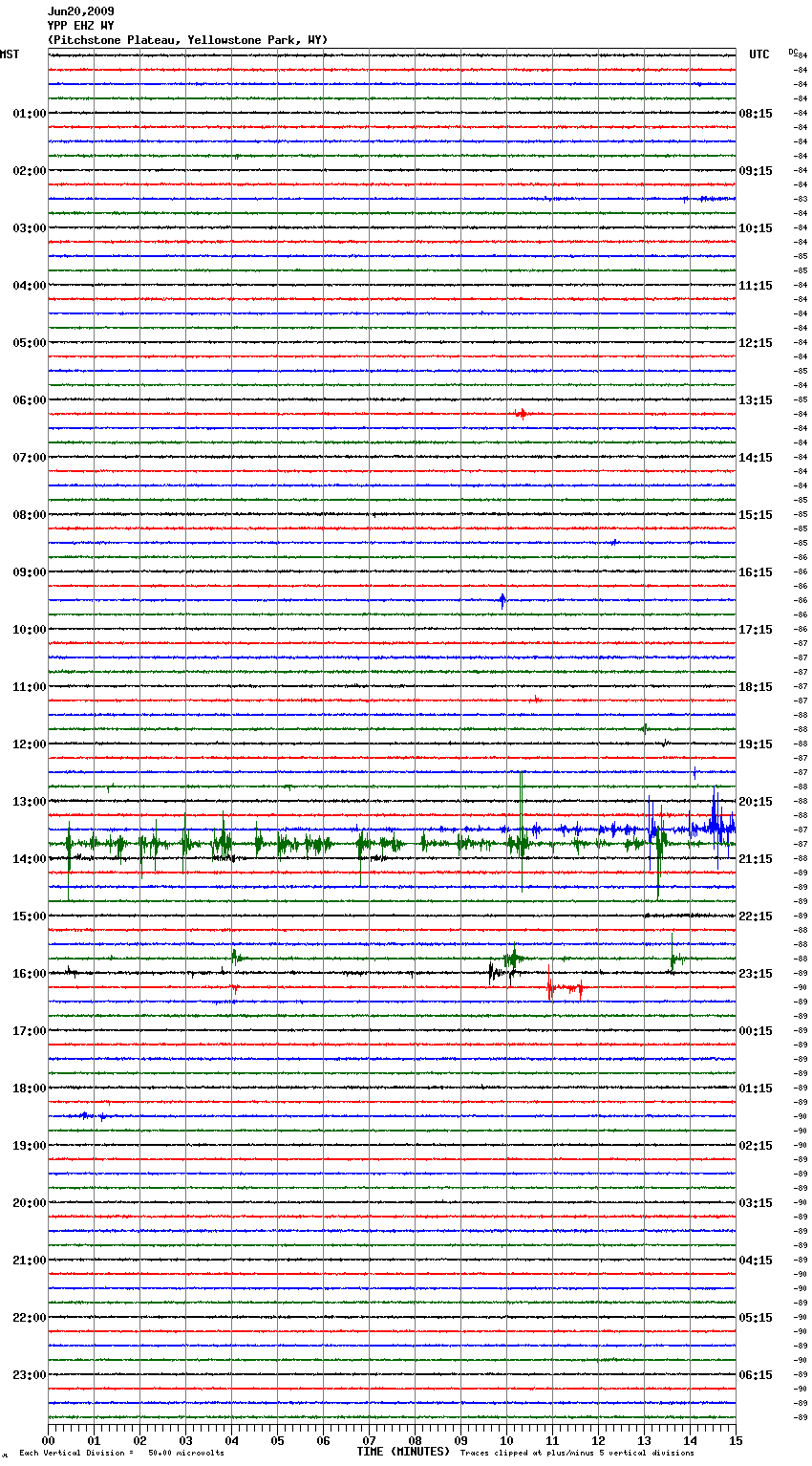Click the date label Jun20,2009
The height and width of the screenshot is (1466, 812).
pyautogui.click(x=80, y=11)
